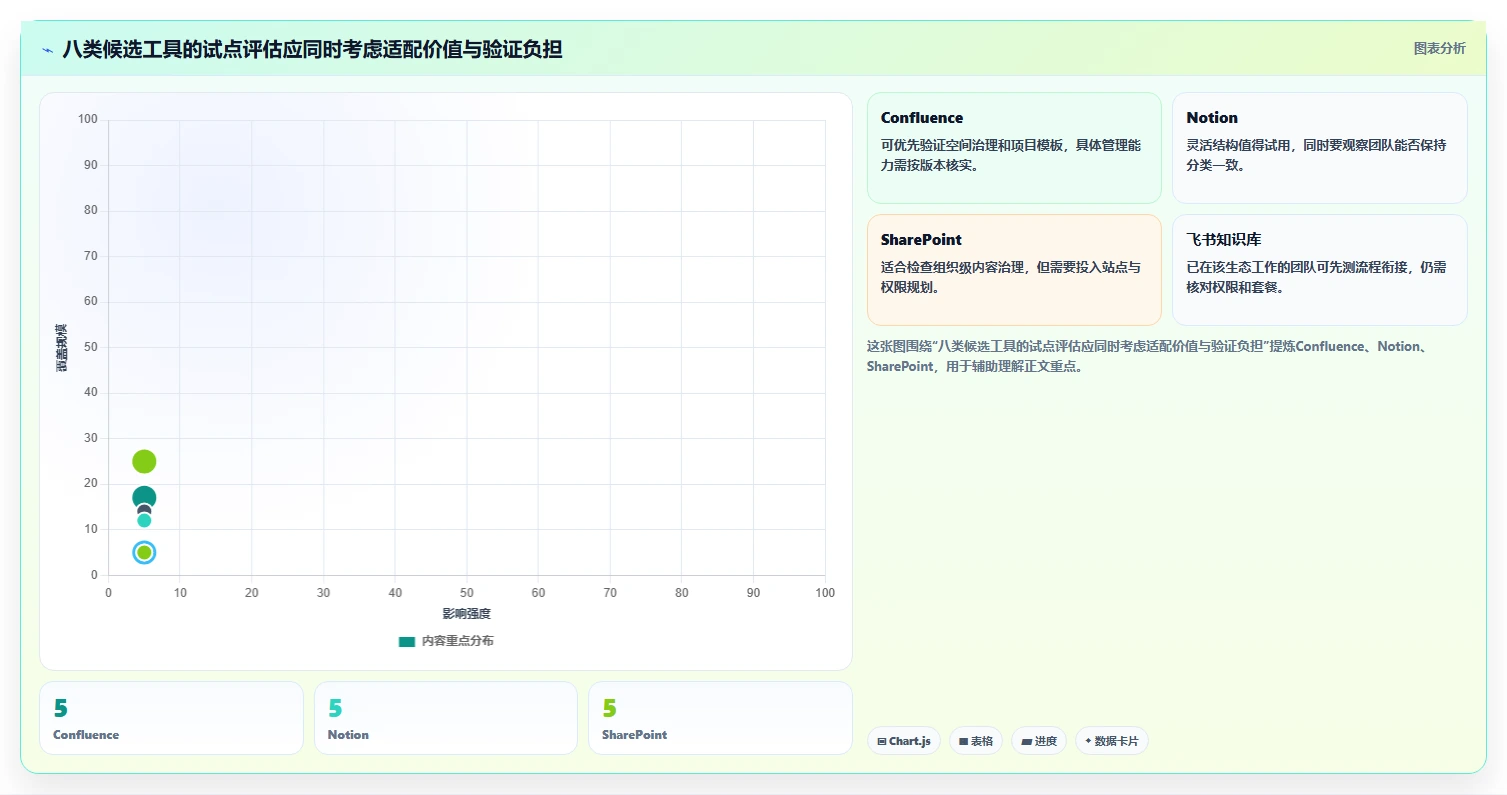Viewport: 1507px width, 795px height.
Task: Click the chart title 八类候选工具的试点评估
Action: (x=312, y=49)
